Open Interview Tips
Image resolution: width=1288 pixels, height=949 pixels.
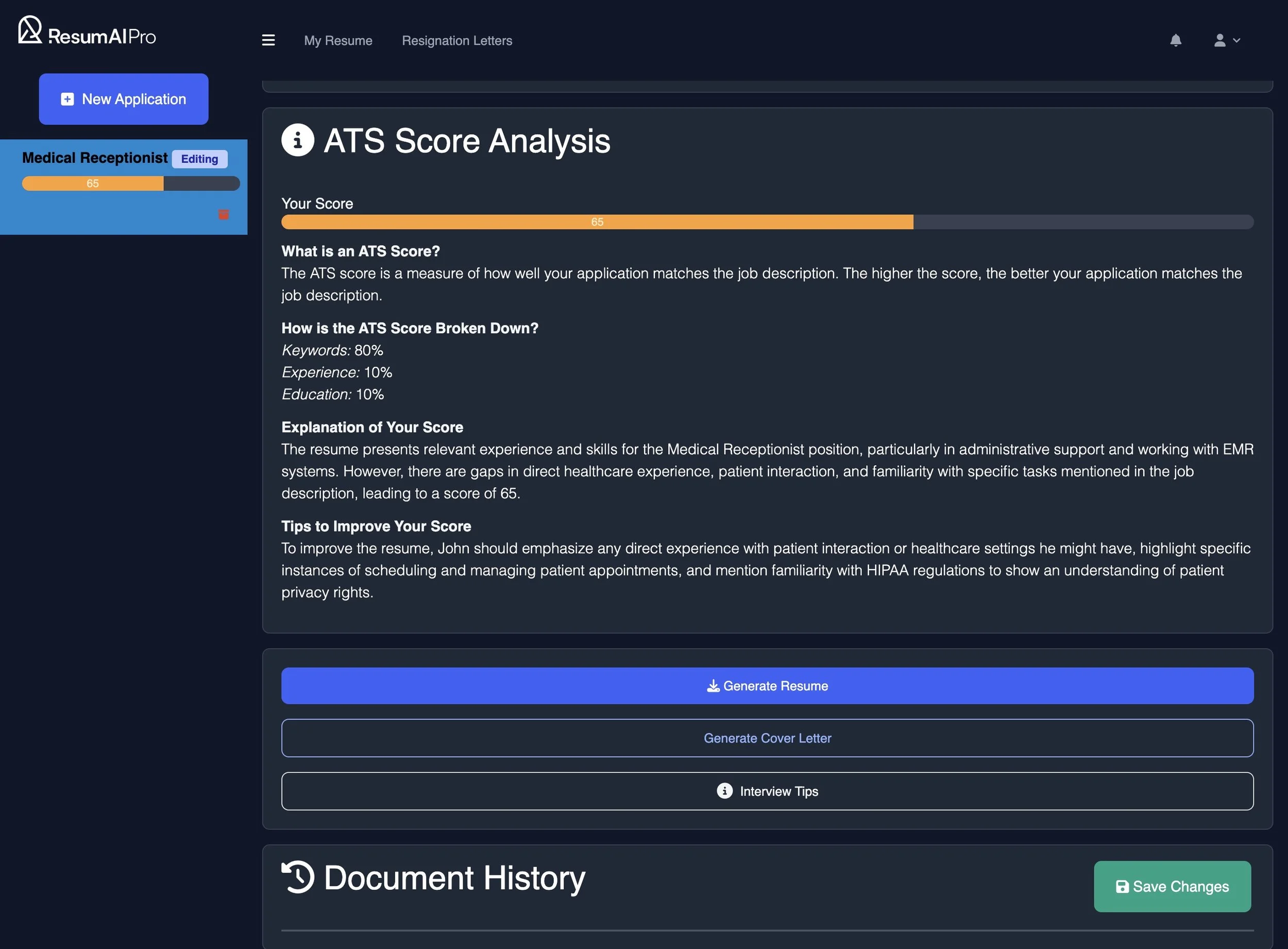767,791
